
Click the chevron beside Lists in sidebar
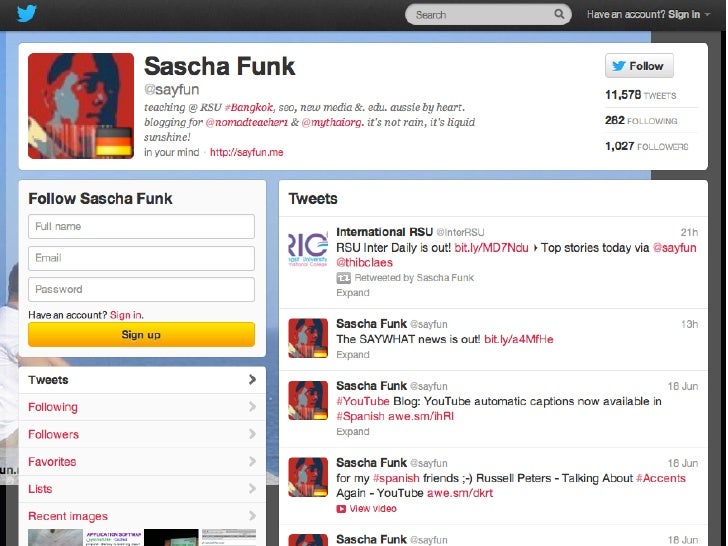tap(252, 488)
